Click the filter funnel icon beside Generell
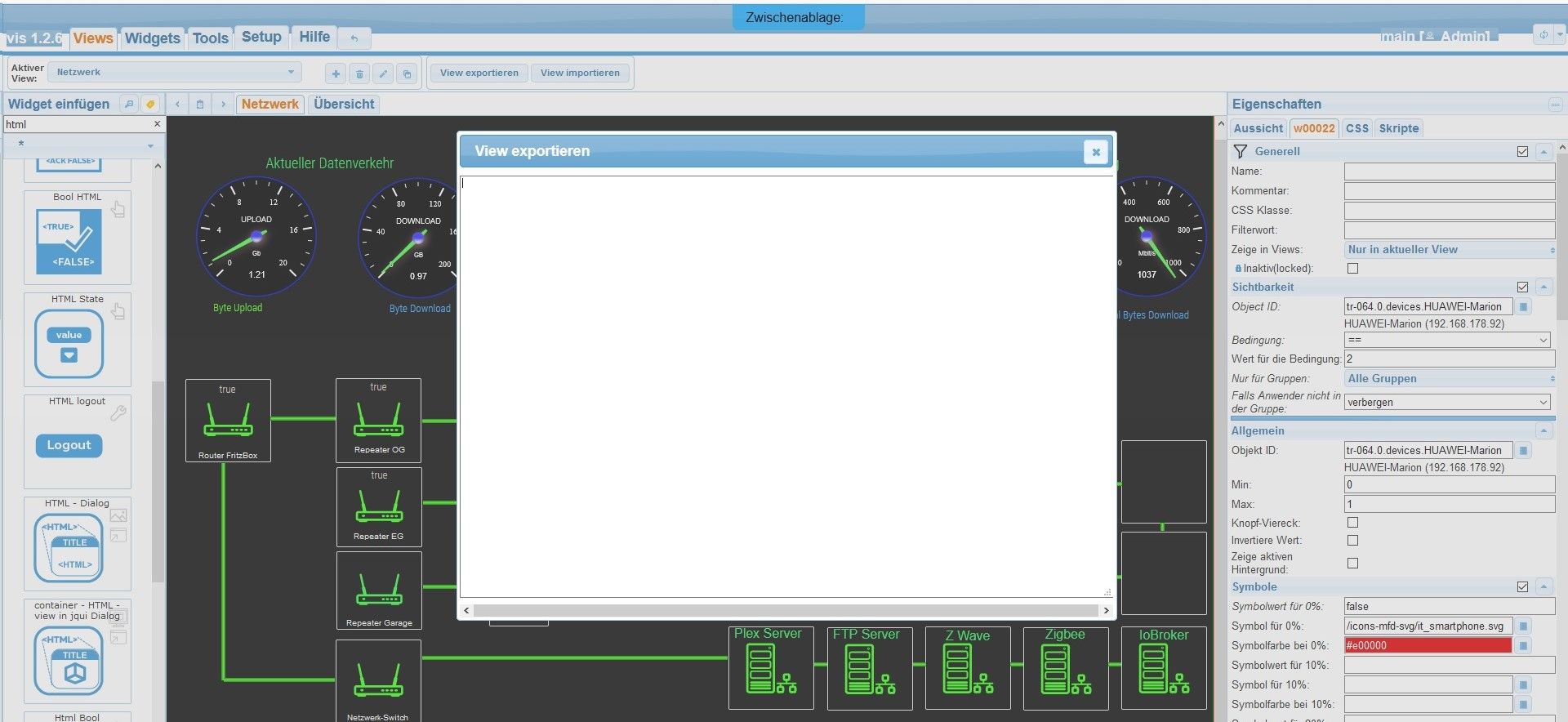This screenshot has height=722, width=1568. tap(1241, 151)
